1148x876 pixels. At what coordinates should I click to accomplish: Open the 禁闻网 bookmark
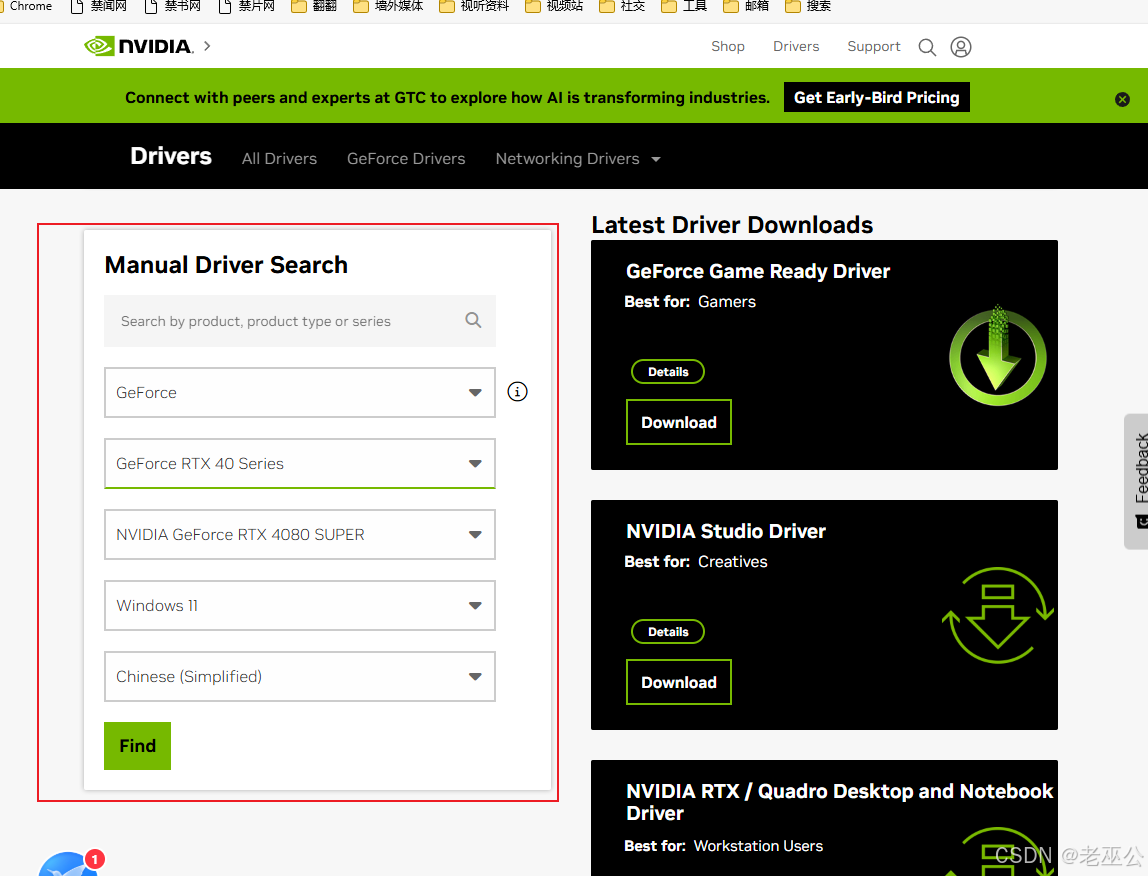point(98,7)
